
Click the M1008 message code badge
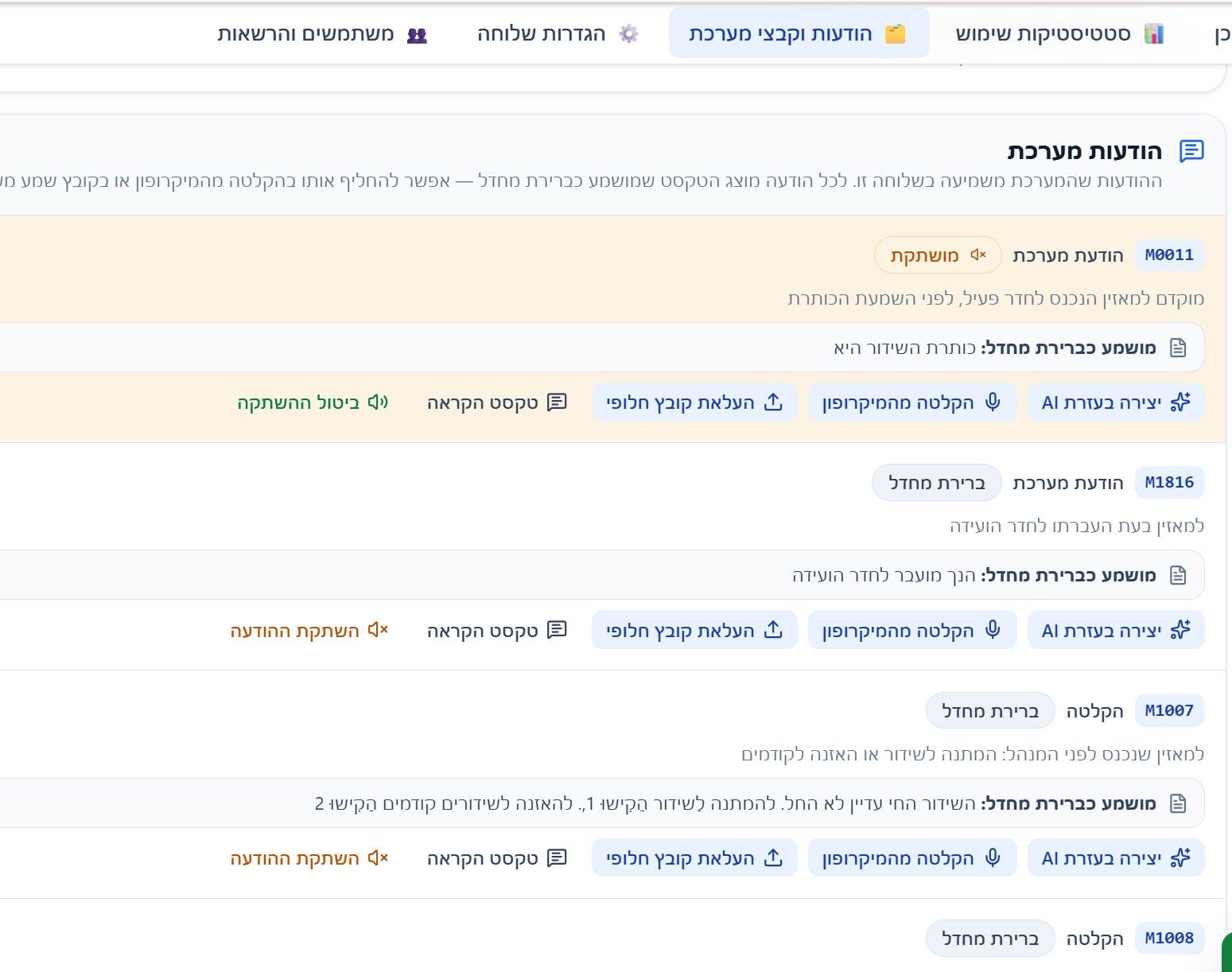coord(1169,939)
